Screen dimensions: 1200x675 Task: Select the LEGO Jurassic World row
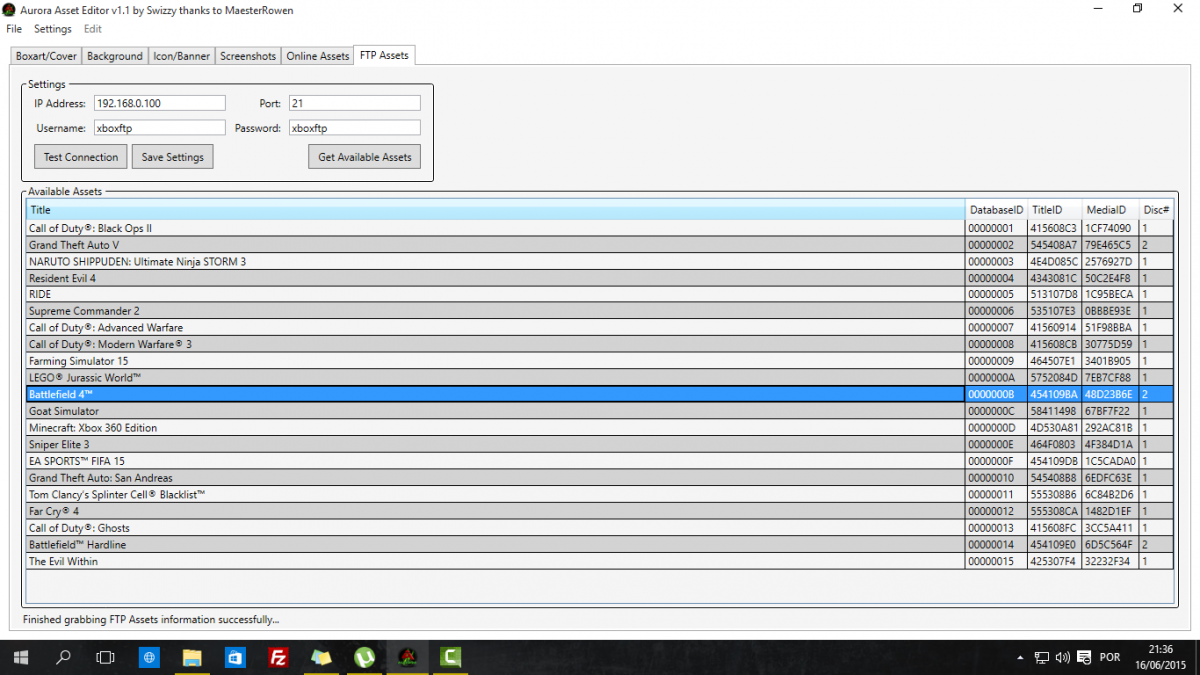click(x=600, y=378)
